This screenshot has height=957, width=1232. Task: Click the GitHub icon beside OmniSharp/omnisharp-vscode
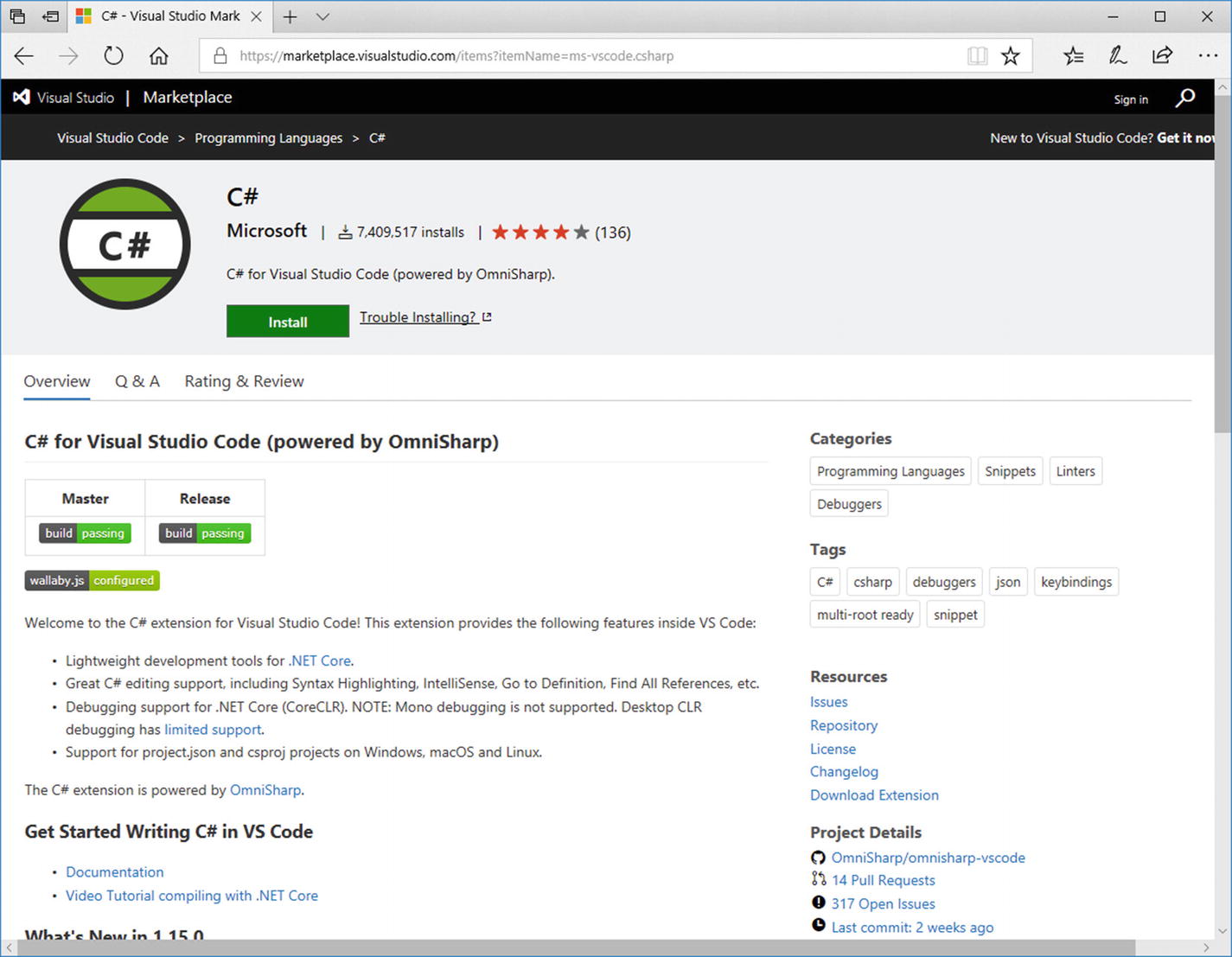point(818,858)
